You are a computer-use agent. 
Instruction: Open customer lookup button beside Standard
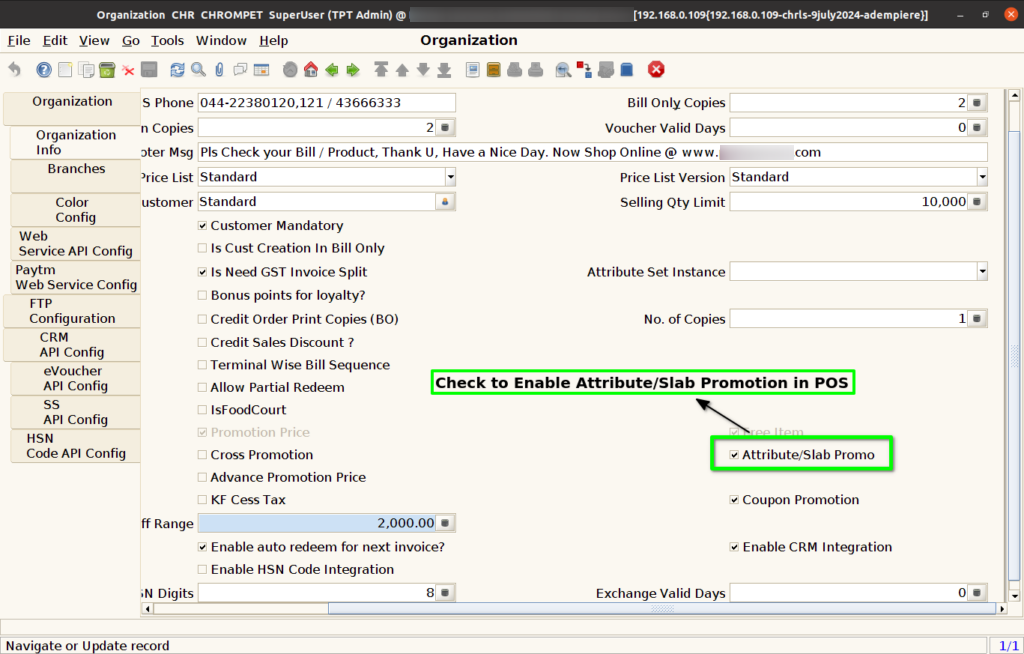click(445, 202)
